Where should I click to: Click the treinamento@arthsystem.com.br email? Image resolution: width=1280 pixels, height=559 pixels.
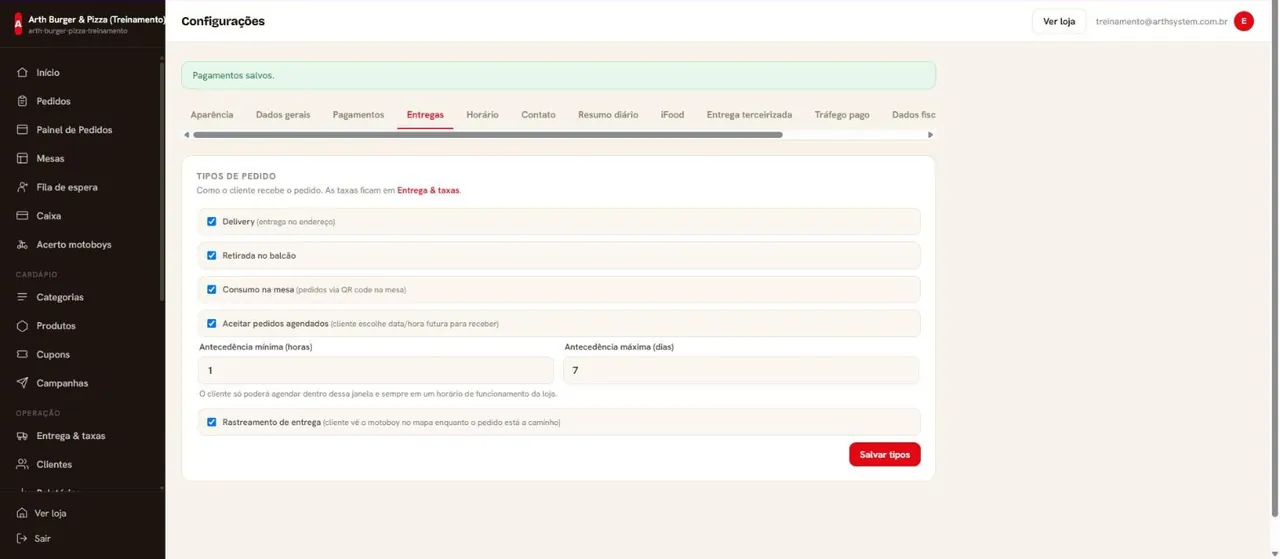1162,21
